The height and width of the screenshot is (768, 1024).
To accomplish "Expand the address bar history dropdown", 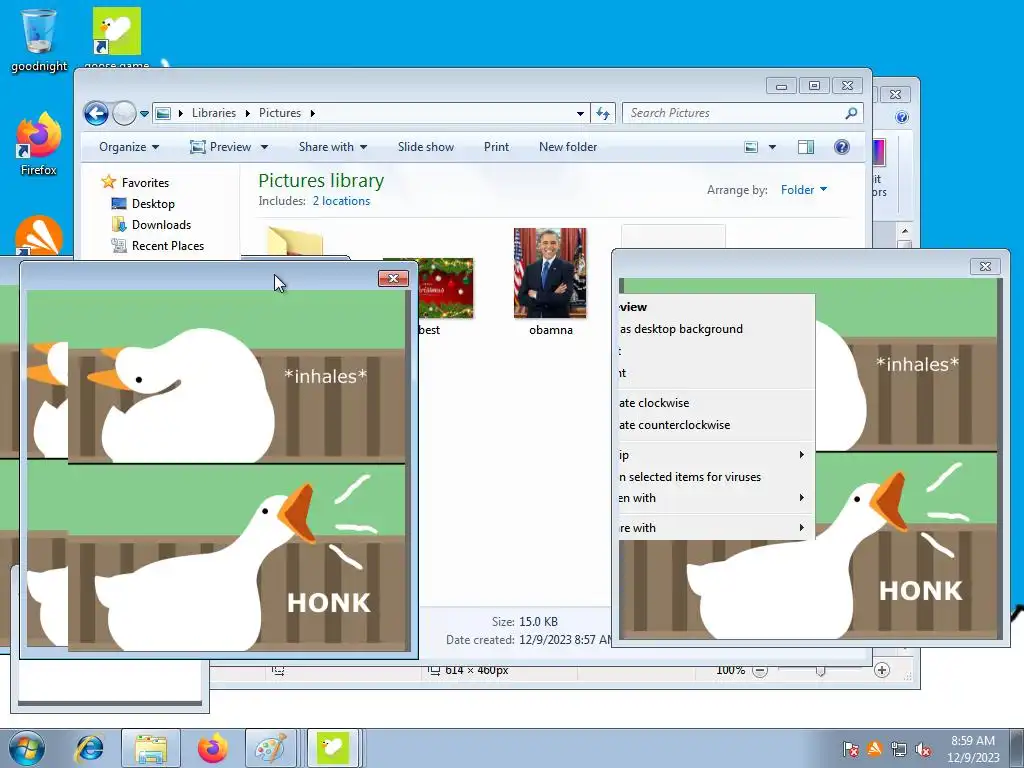I will 580,114.
